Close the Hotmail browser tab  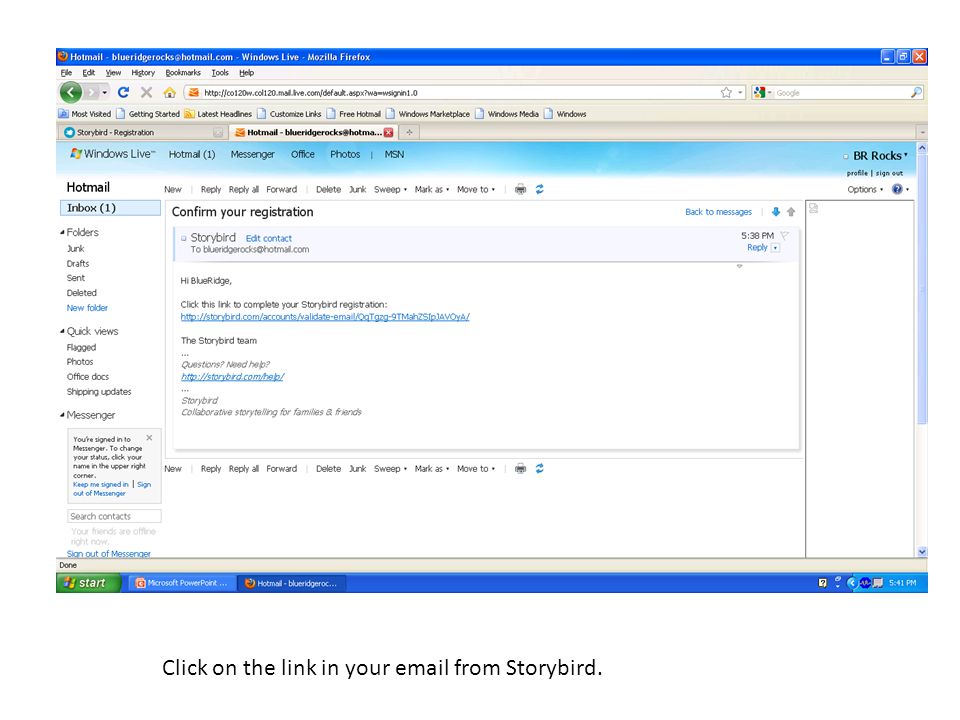(388, 132)
